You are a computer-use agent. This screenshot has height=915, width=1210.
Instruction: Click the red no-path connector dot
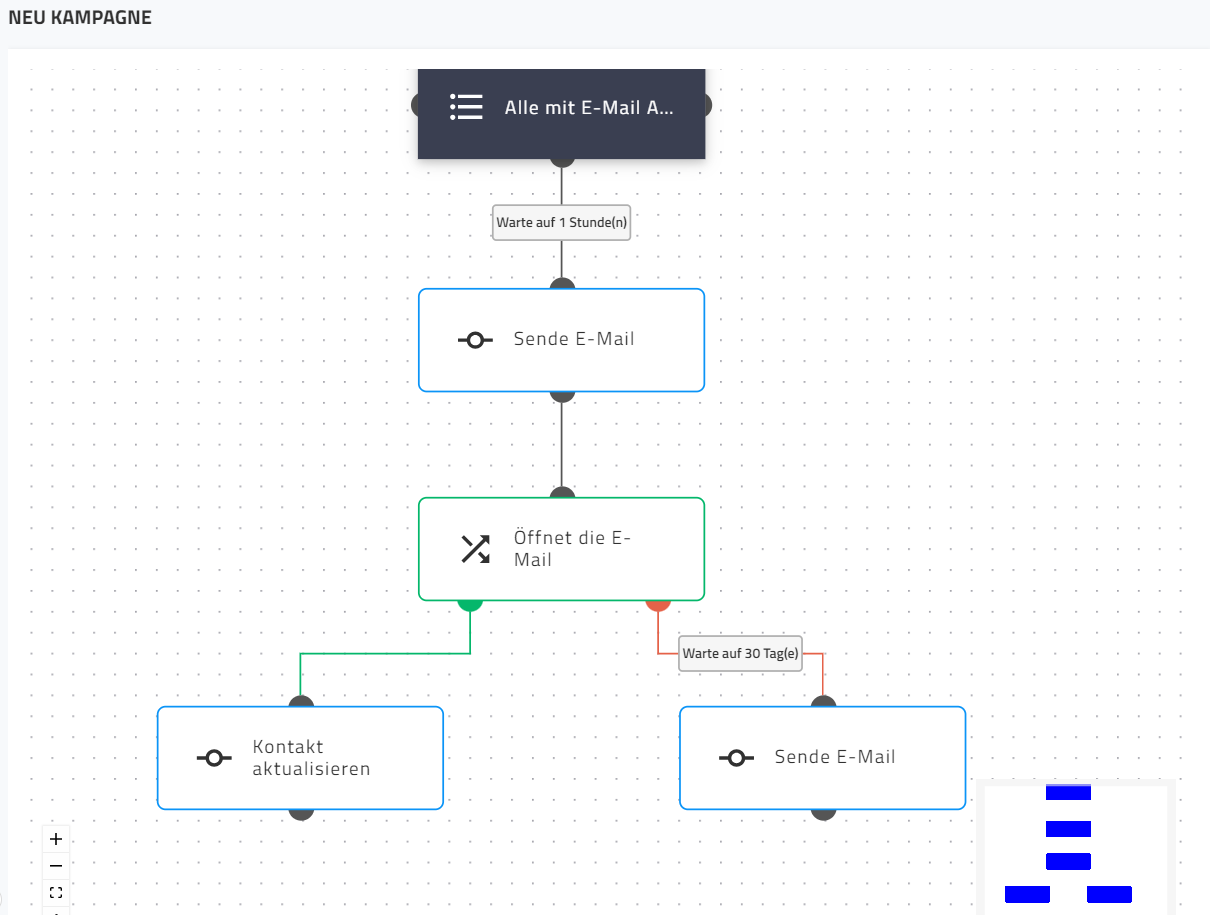coord(658,603)
